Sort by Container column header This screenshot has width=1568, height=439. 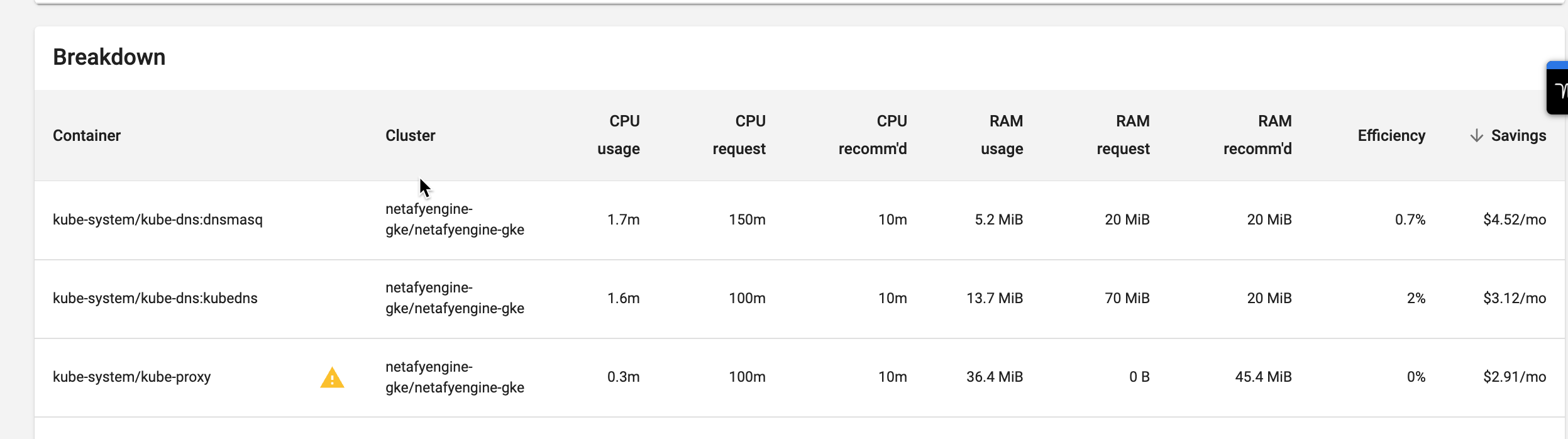[87, 136]
